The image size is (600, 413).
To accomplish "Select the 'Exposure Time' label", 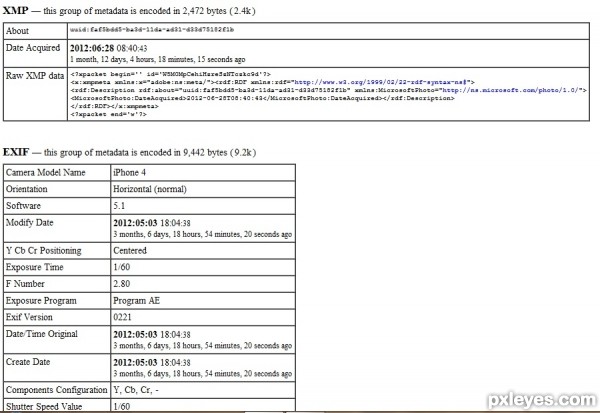I will click(x=34, y=267).
